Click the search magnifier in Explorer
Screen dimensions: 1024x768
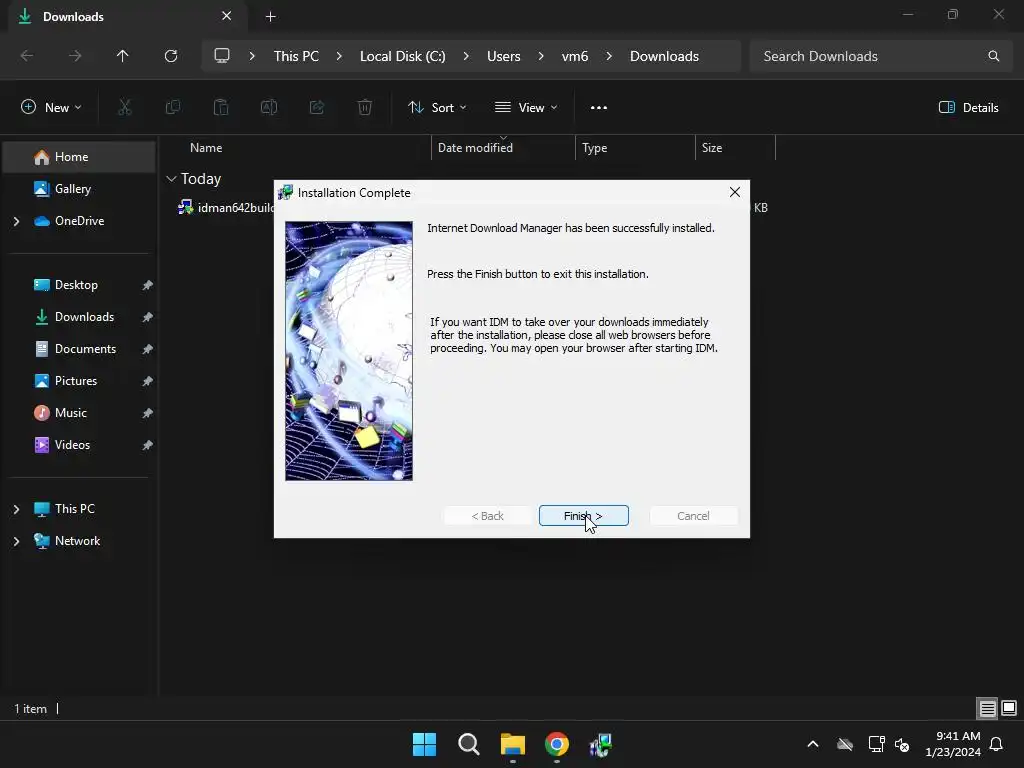[993, 56]
